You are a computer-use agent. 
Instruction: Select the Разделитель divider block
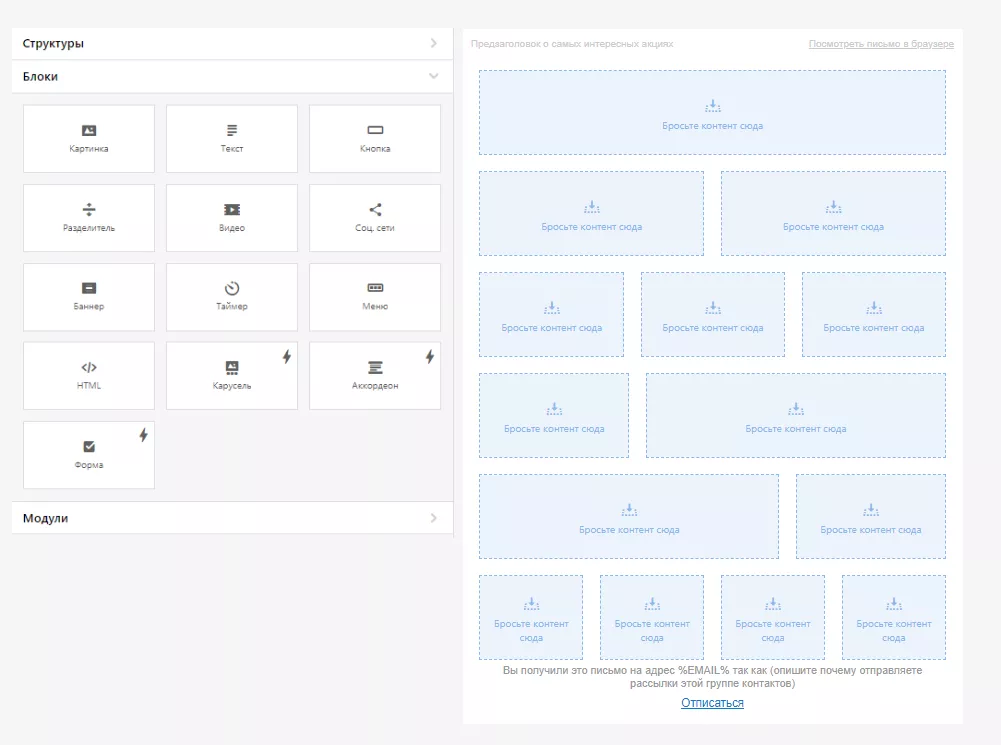(x=89, y=218)
